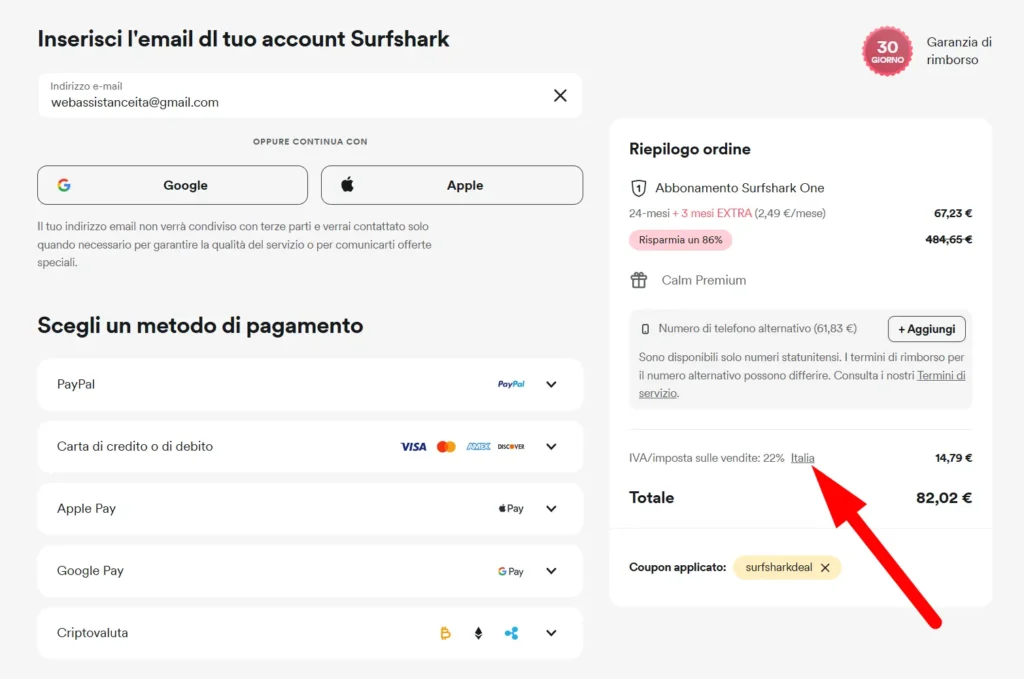Image resolution: width=1024 pixels, height=679 pixels.
Task: Expand the PayPal payment option chevron
Action: coord(551,384)
